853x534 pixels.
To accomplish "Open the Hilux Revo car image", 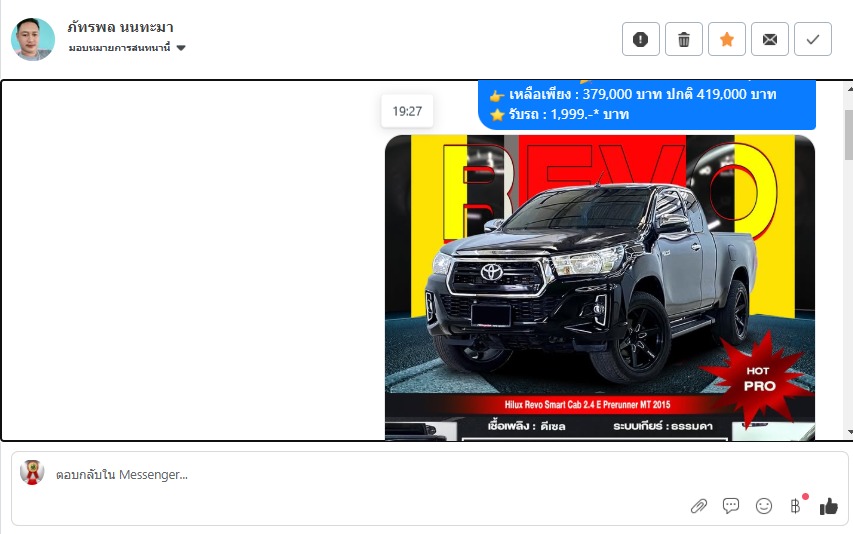I will point(599,287).
